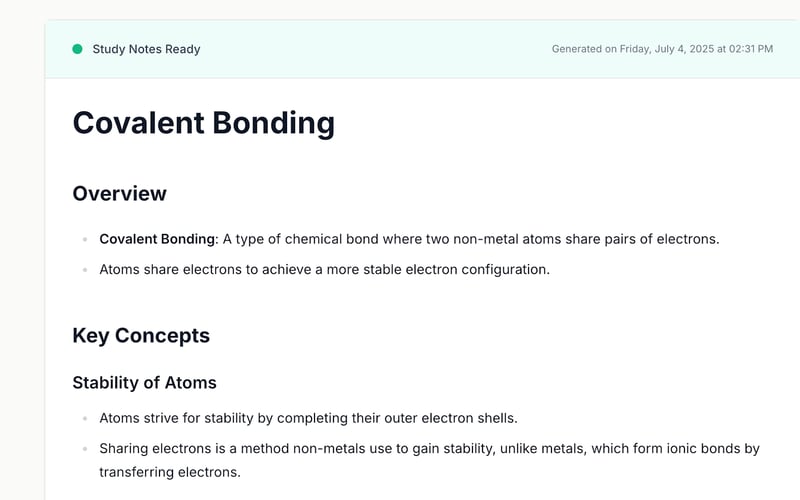The height and width of the screenshot is (500, 800).
Task: Click the bold Covalent Bonding term
Action: 157,239
